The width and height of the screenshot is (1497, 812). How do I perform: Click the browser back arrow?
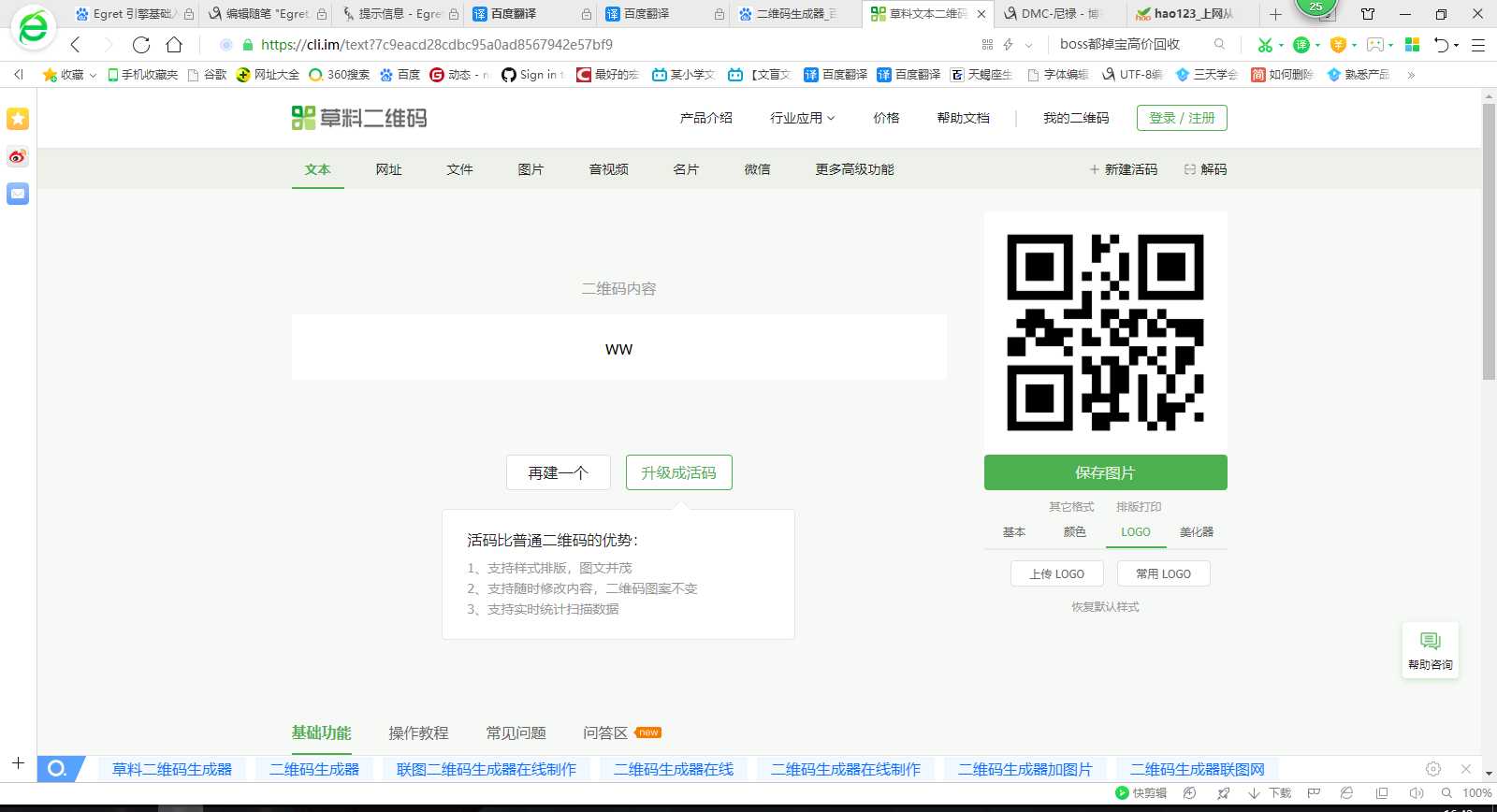point(76,44)
